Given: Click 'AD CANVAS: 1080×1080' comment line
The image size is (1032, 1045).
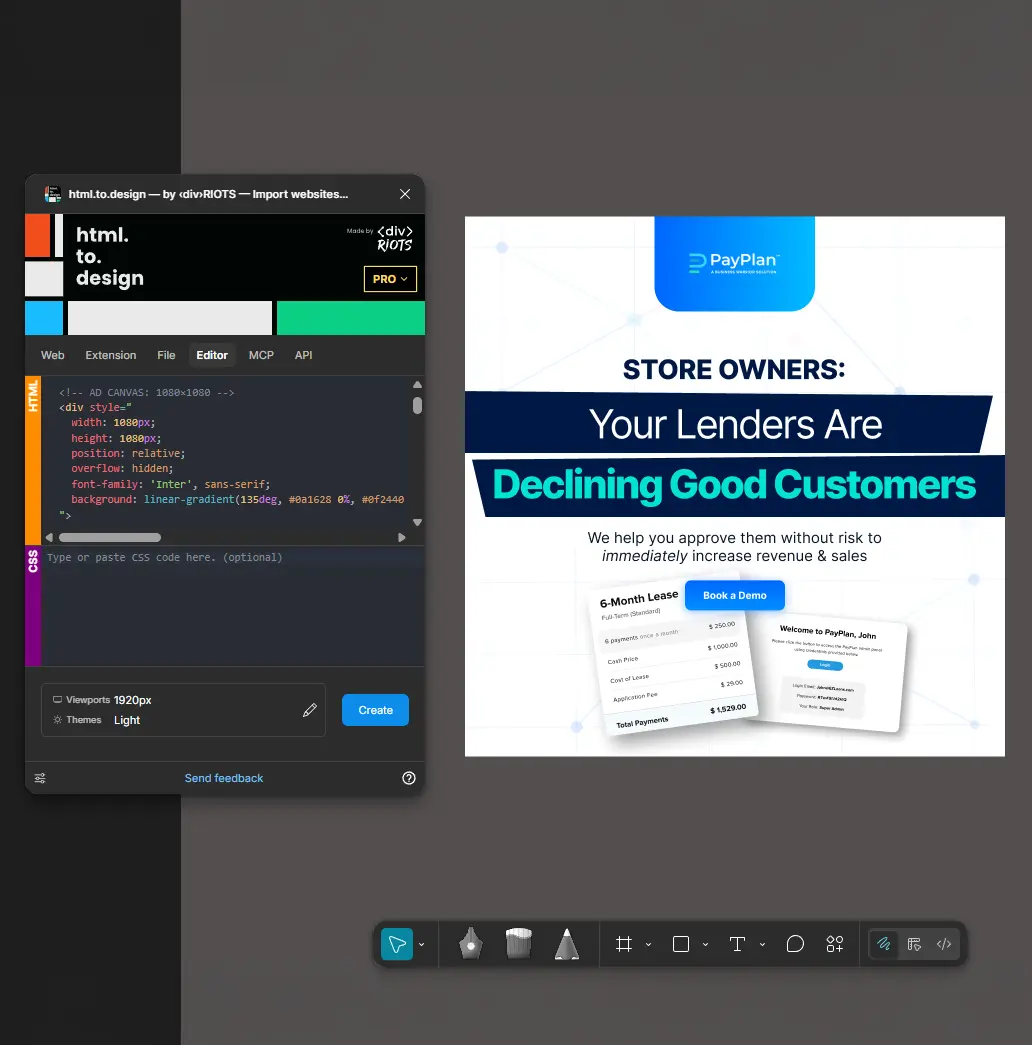Looking at the screenshot, I should pos(147,393).
